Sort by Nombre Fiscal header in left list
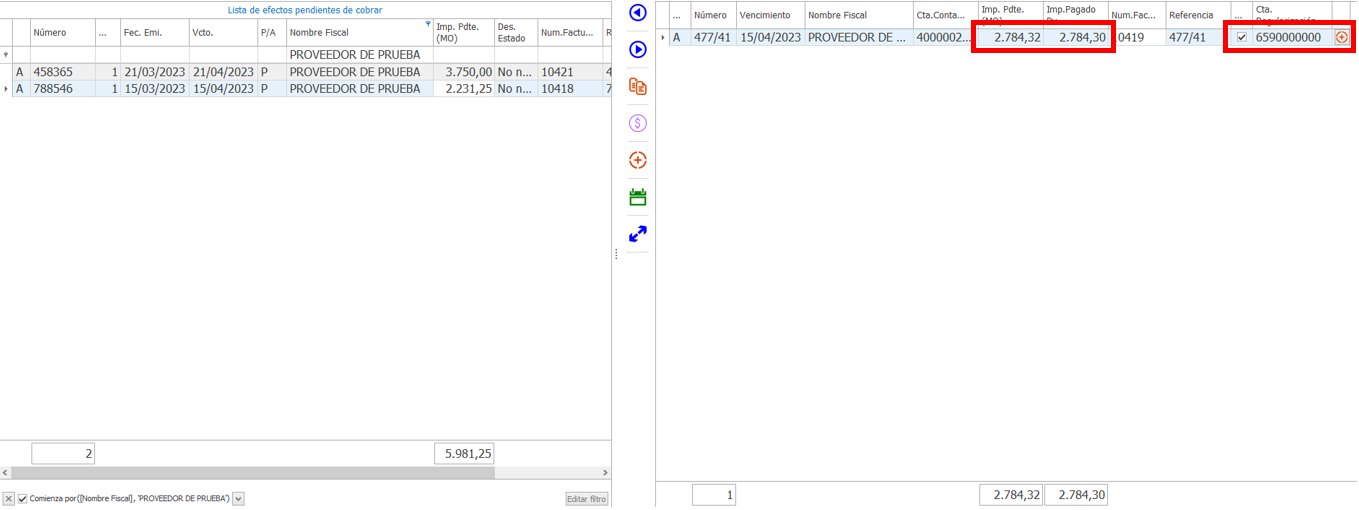Screen dimensions: 1359x510 (350, 32)
